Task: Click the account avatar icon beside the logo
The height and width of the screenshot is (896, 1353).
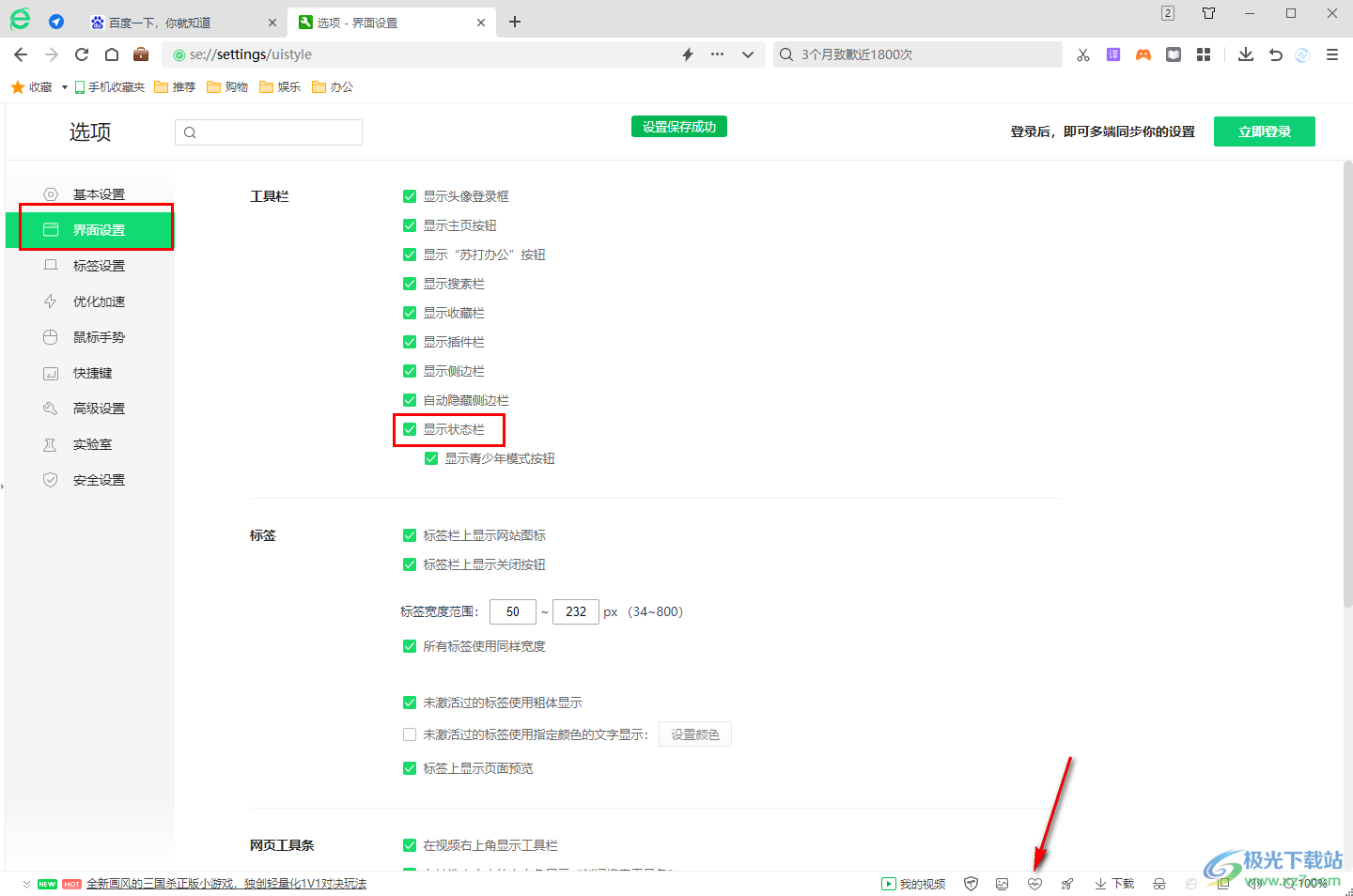Action: (x=56, y=22)
